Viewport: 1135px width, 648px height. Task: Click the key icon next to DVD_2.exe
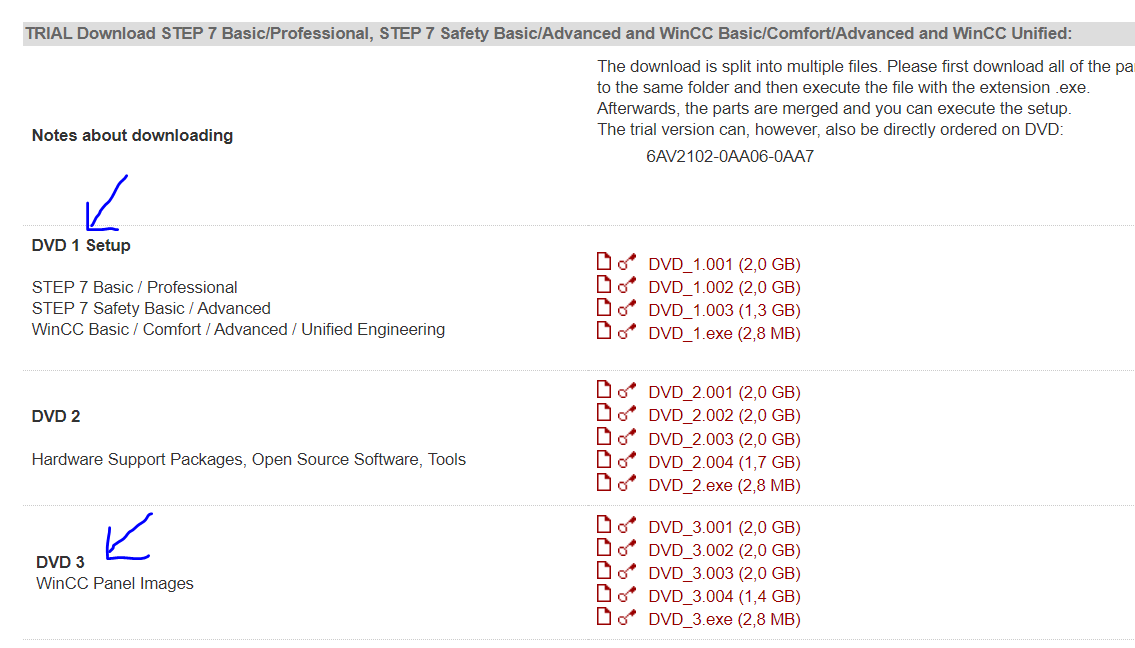(627, 485)
